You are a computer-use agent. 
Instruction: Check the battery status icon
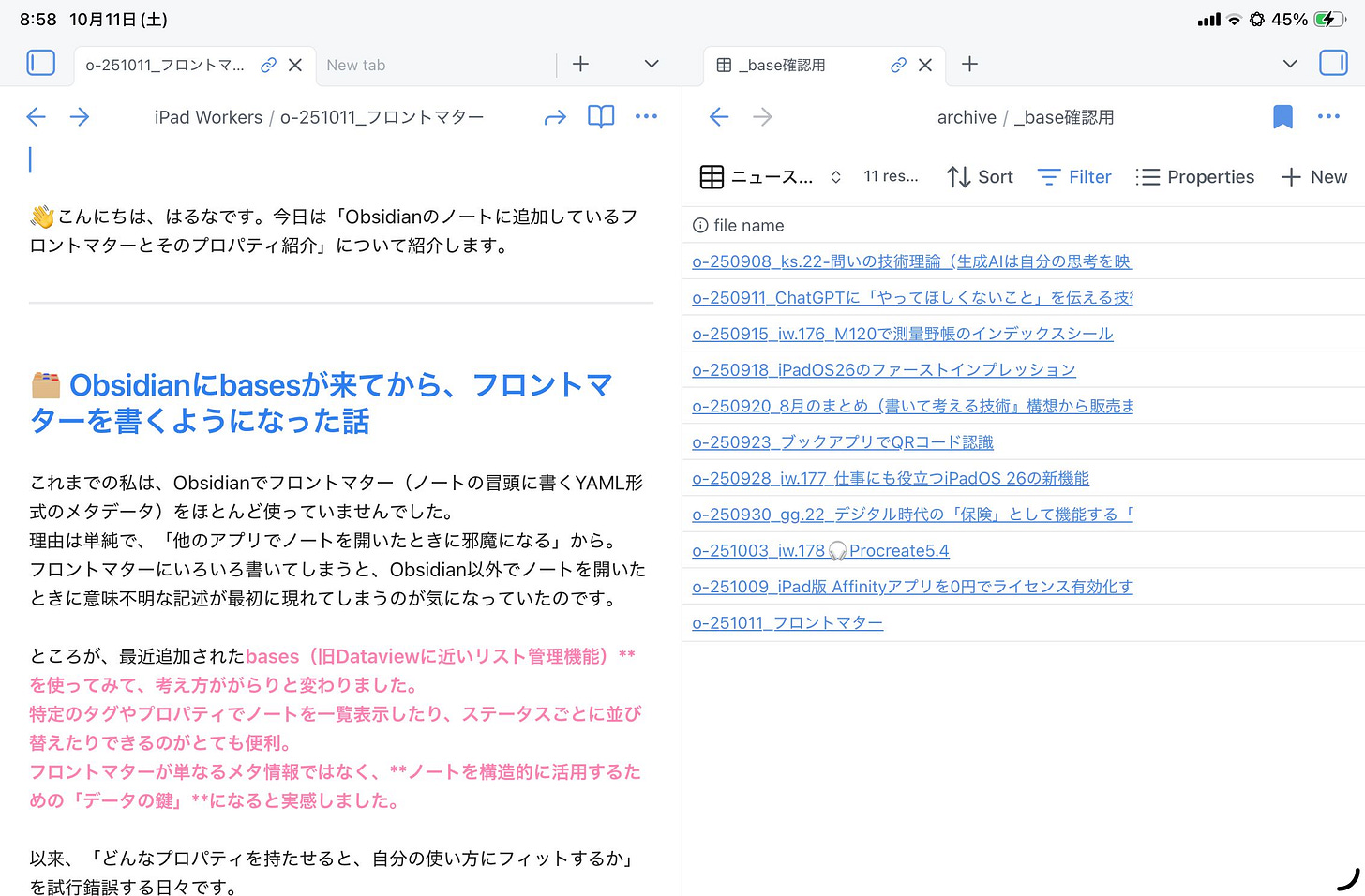tap(1329, 19)
